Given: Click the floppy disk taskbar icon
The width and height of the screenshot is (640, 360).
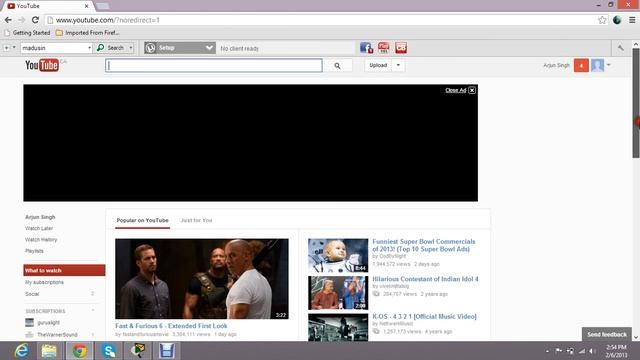Looking at the screenshot, I should coord(167,351).
